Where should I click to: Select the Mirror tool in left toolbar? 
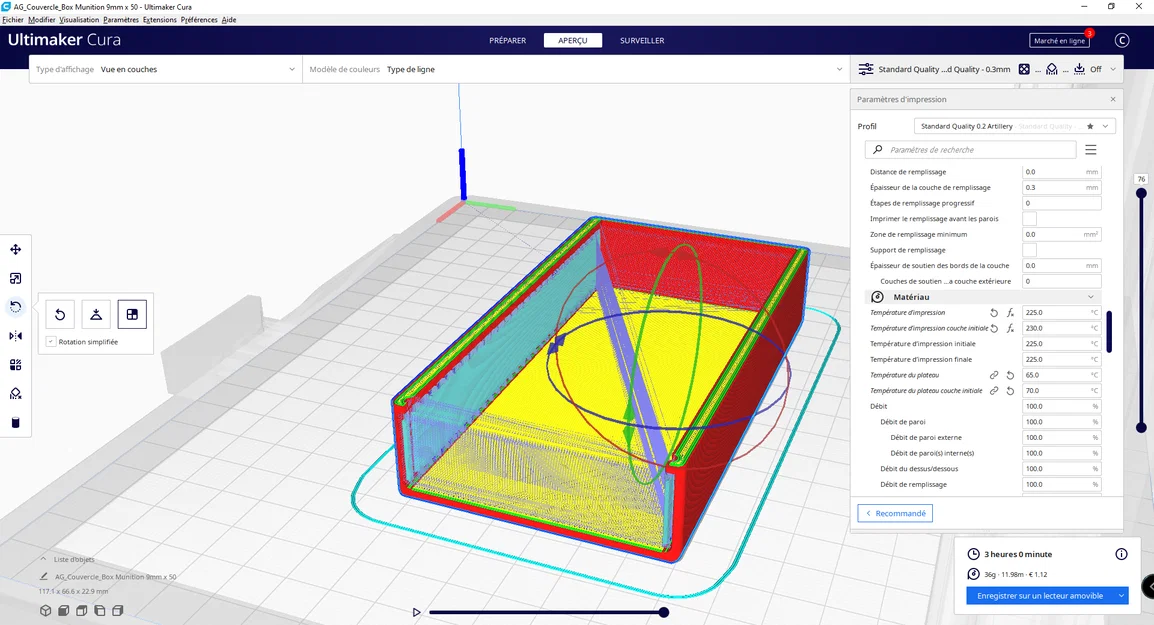[15, 336]
